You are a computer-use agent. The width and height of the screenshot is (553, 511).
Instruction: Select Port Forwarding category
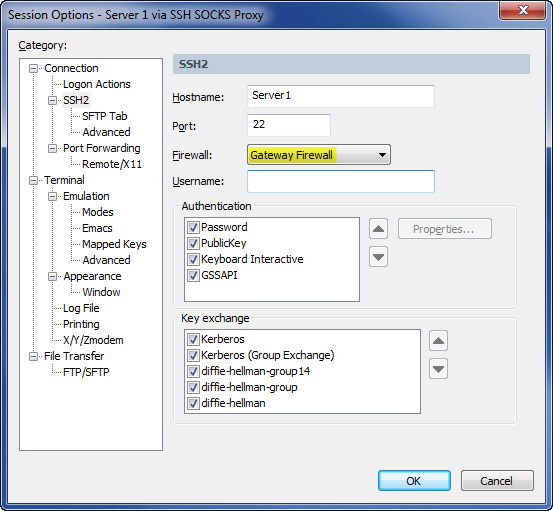tap(102, 148)
